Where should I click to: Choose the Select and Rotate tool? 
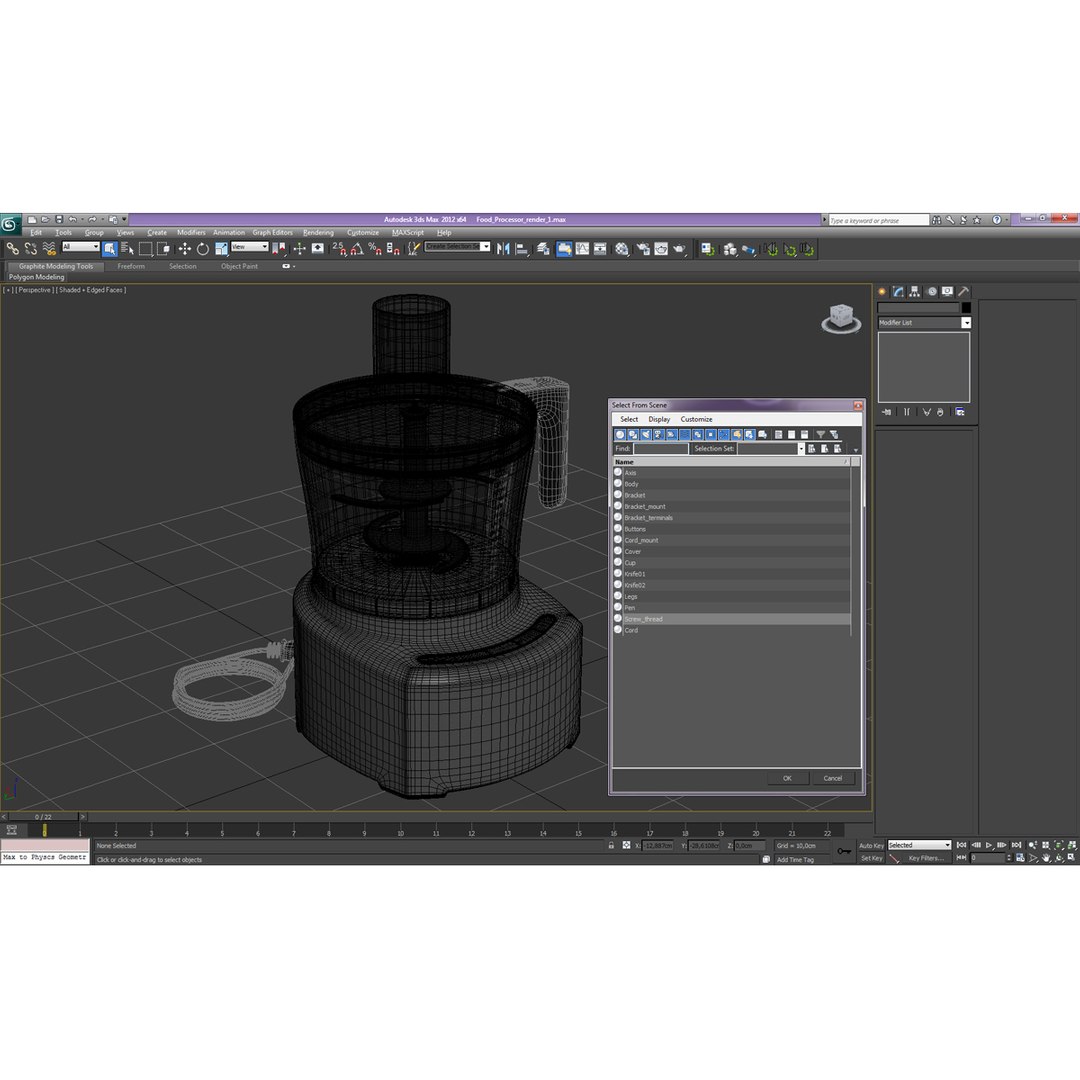[202, 249]
